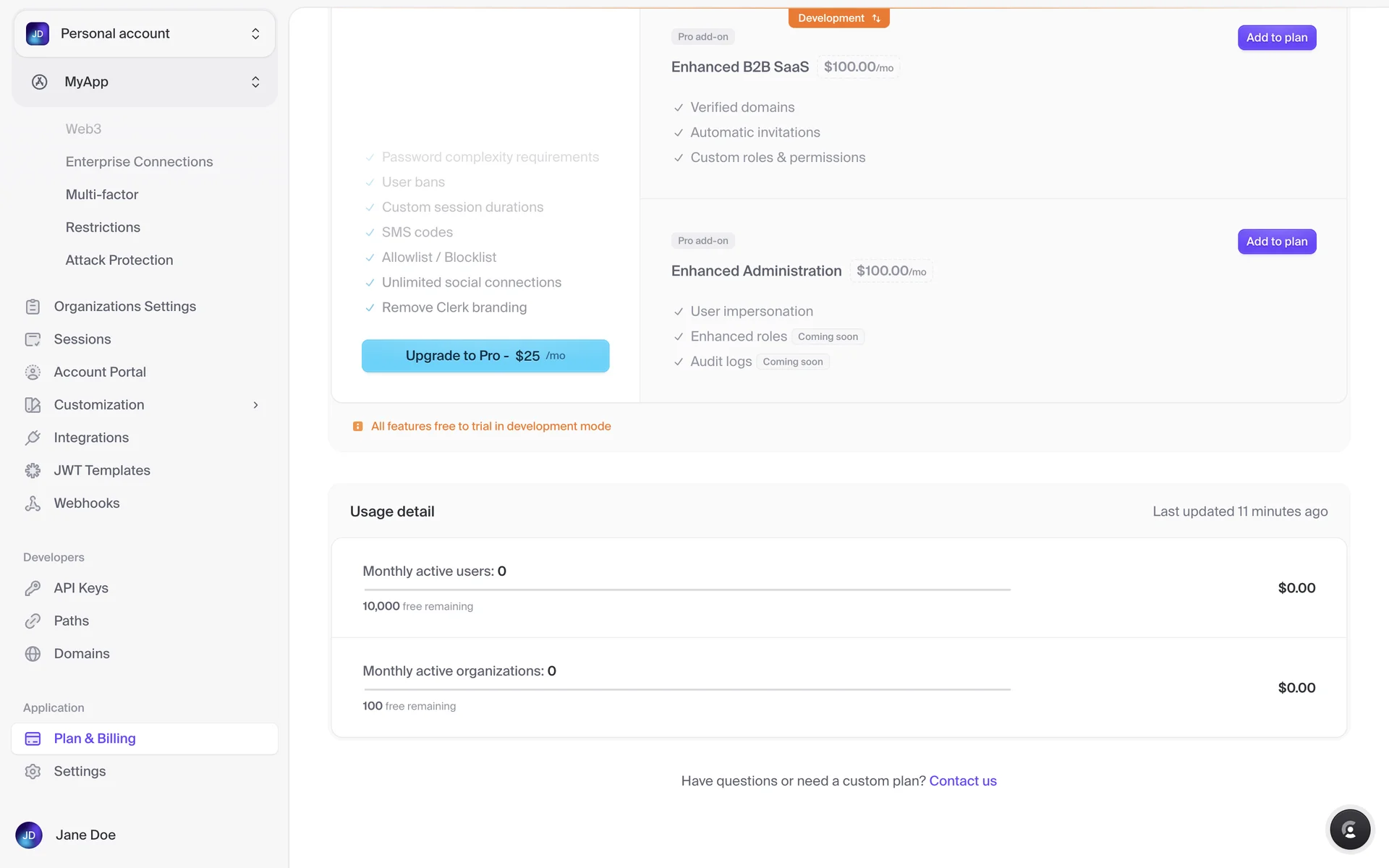Upgrade to Pro for $25 per month
1389x868 pixels.
tap(485, 356)
